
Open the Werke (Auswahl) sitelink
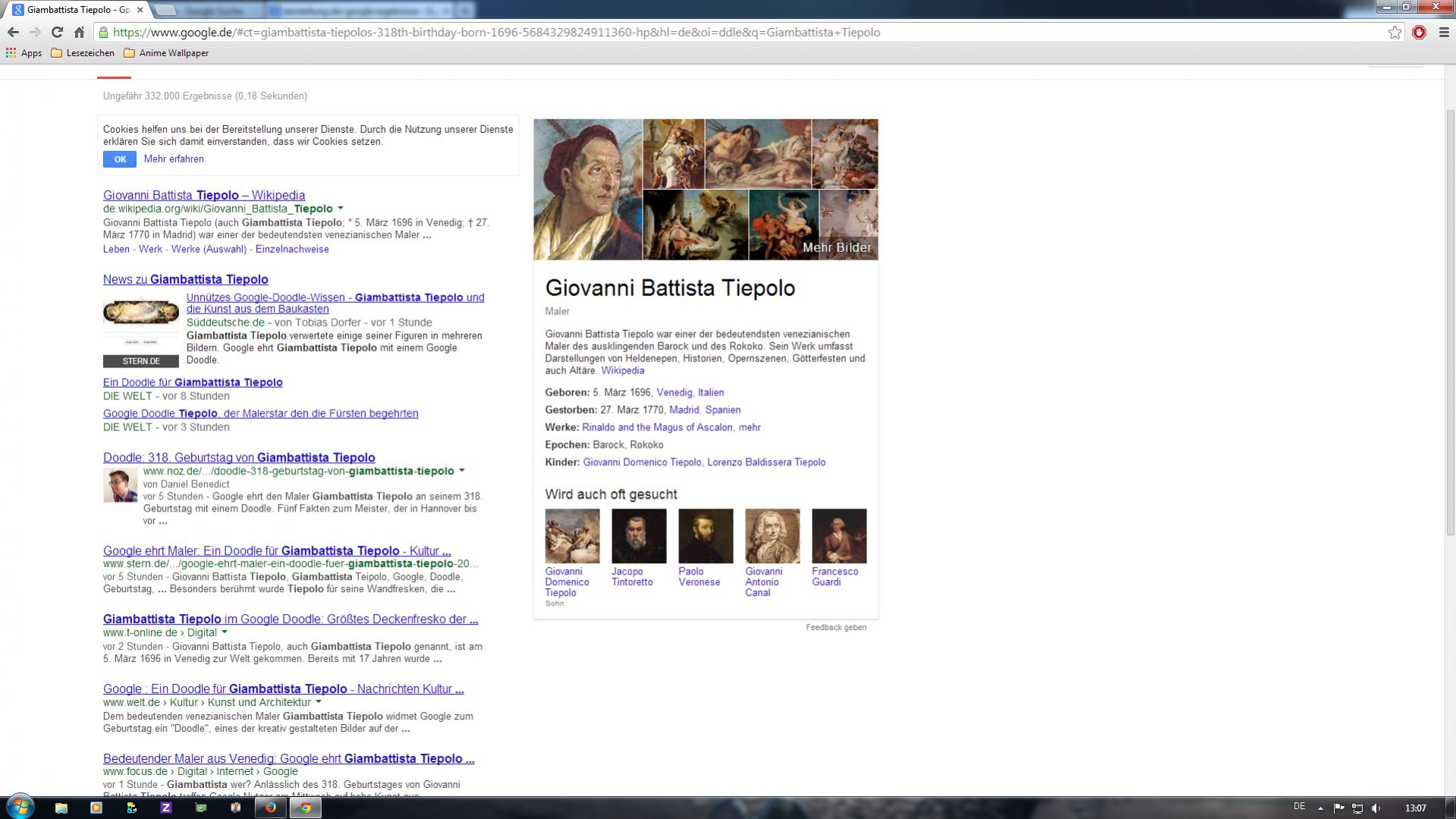coord(209,249)
